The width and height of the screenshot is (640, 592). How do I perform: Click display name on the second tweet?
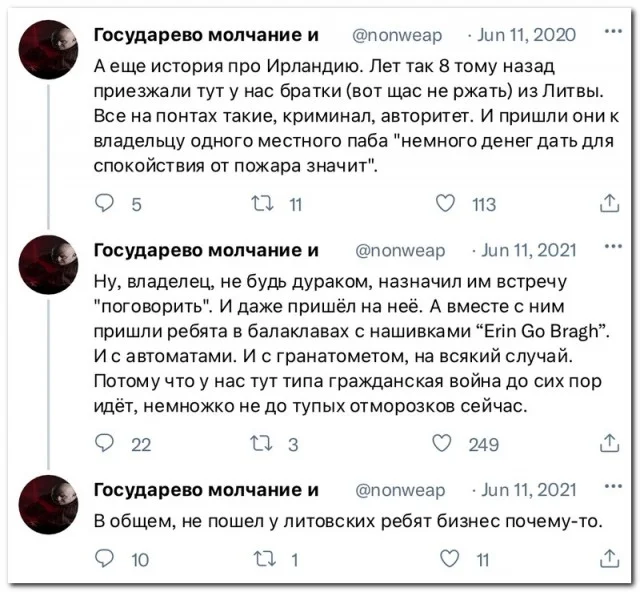[206, 249]
